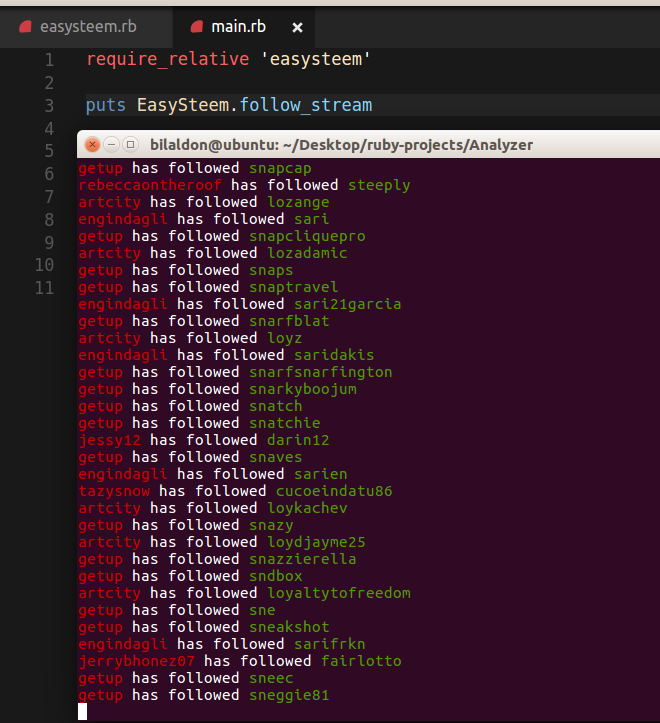Click snarkyboojum in the terminal output
Image resolution: width=660 pixels, height=723 pixels.
point(303,390)
